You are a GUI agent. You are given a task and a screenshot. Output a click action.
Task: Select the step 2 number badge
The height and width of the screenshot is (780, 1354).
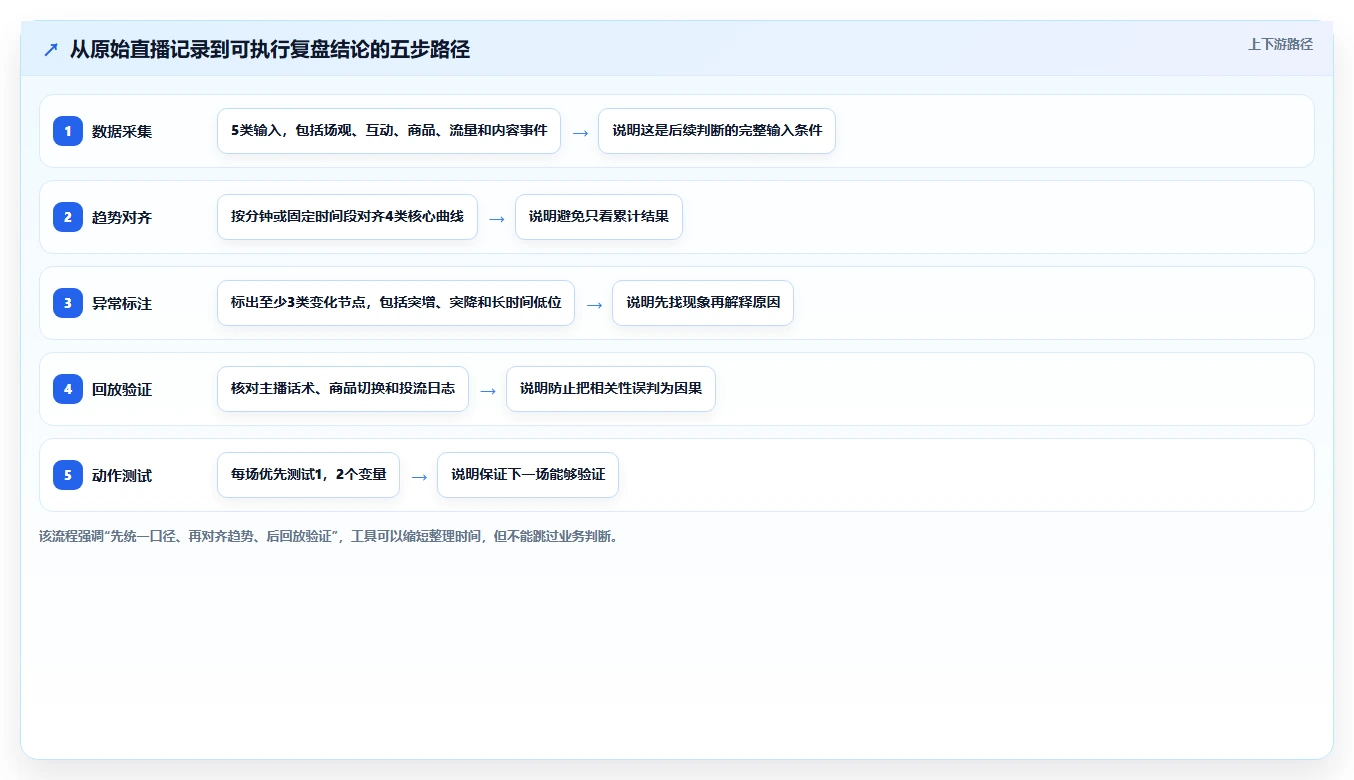(x=68, y=217)
